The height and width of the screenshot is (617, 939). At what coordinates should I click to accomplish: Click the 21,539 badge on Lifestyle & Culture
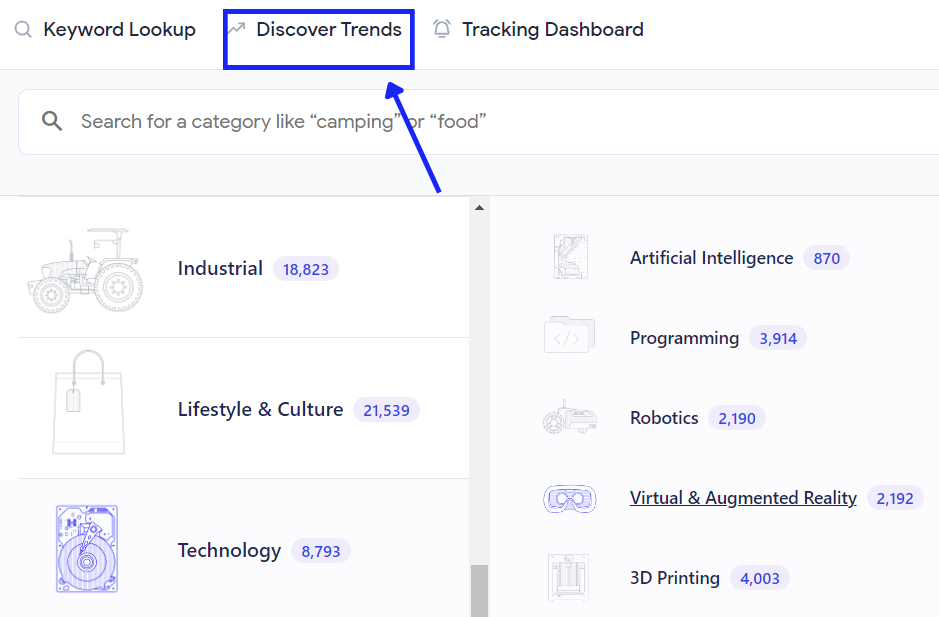click(x=386, y=409)
